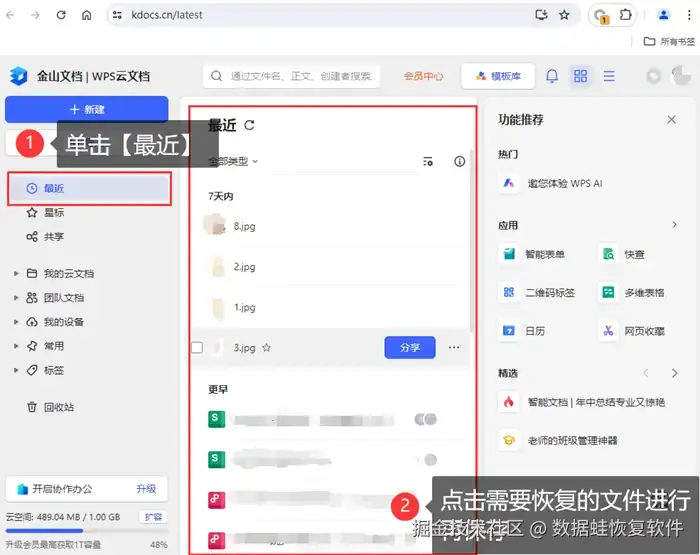Open the browser profile icon
Image resolution: width=700 pixels, height=555 pixels.
[x=663, y=15]
